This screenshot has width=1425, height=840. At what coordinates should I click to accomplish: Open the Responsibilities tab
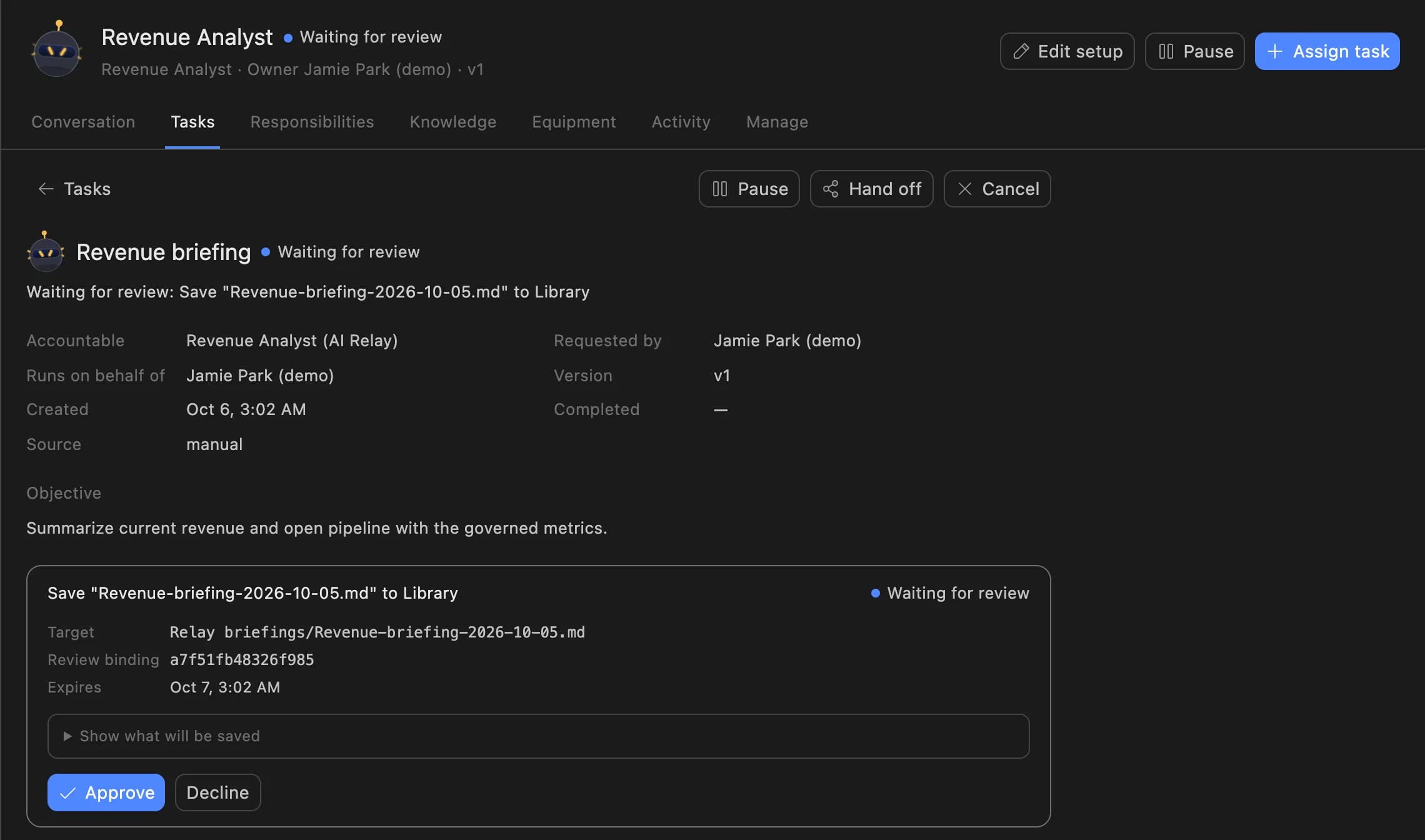coord(312,122)
